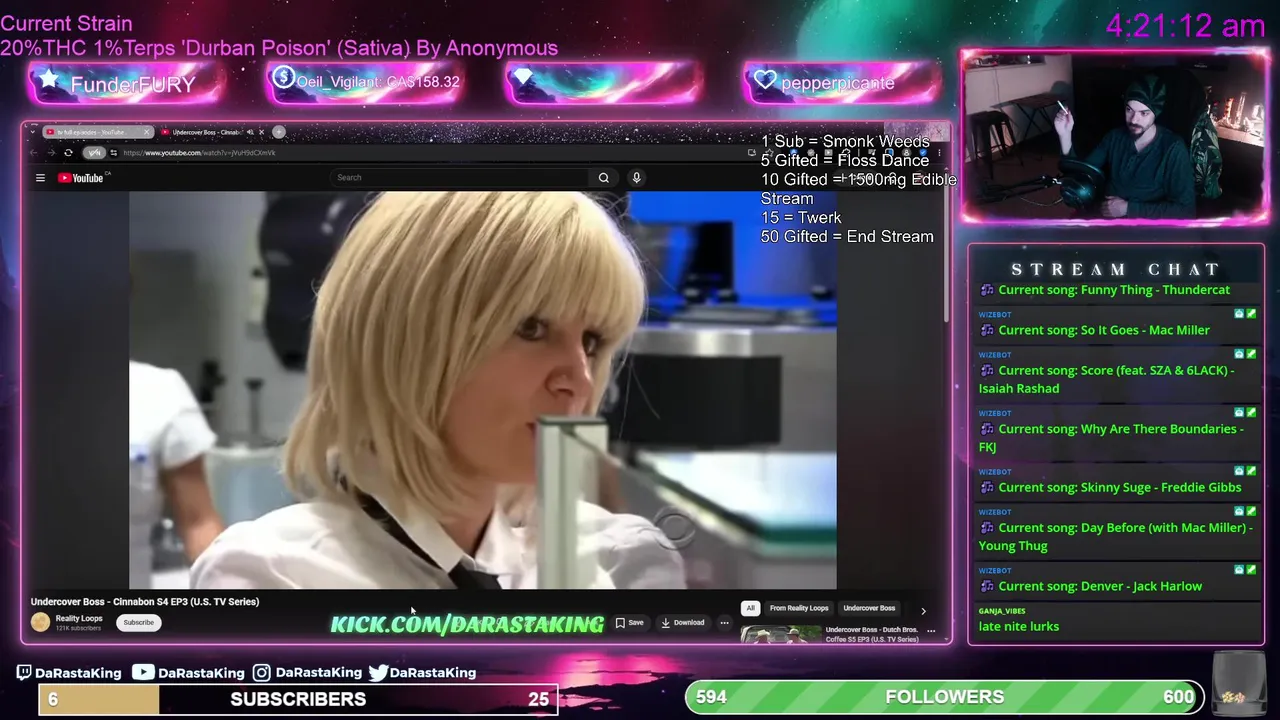Click the browser back arrow

[35, 153]
